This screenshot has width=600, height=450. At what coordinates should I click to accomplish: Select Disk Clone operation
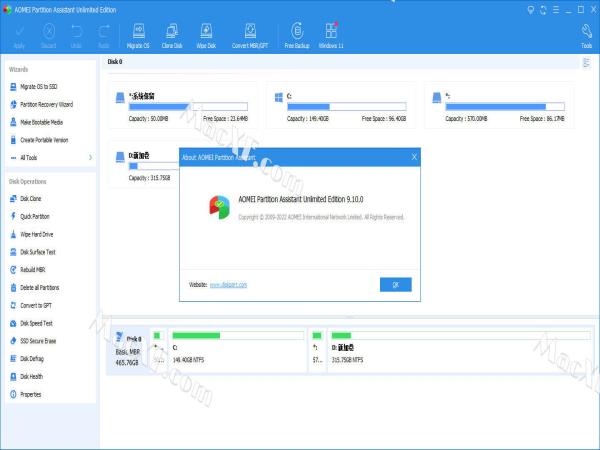pyautogui.click(x=30, y=199)
